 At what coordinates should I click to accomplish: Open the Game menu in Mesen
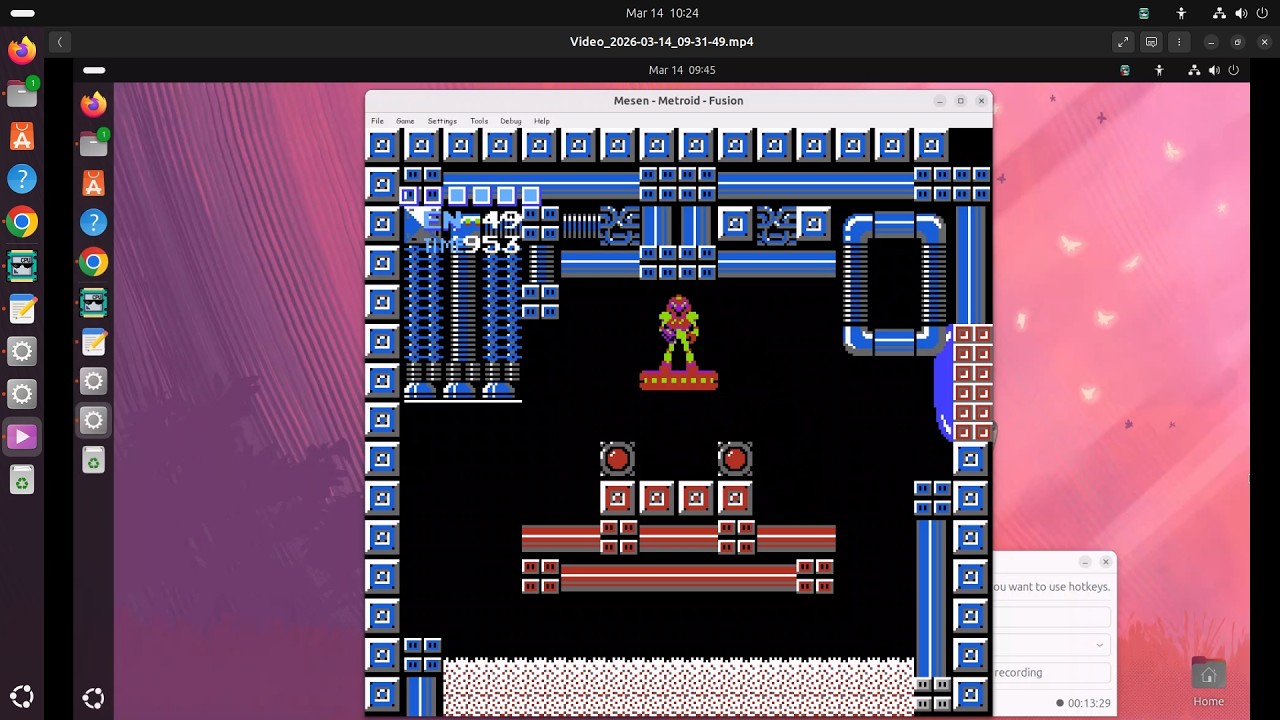point(405,121)
